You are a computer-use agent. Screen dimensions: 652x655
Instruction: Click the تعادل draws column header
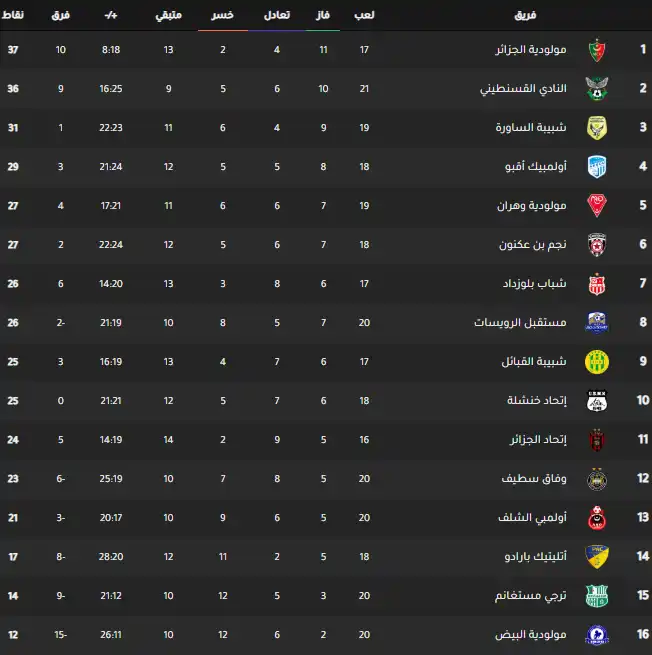pos(277,16)
